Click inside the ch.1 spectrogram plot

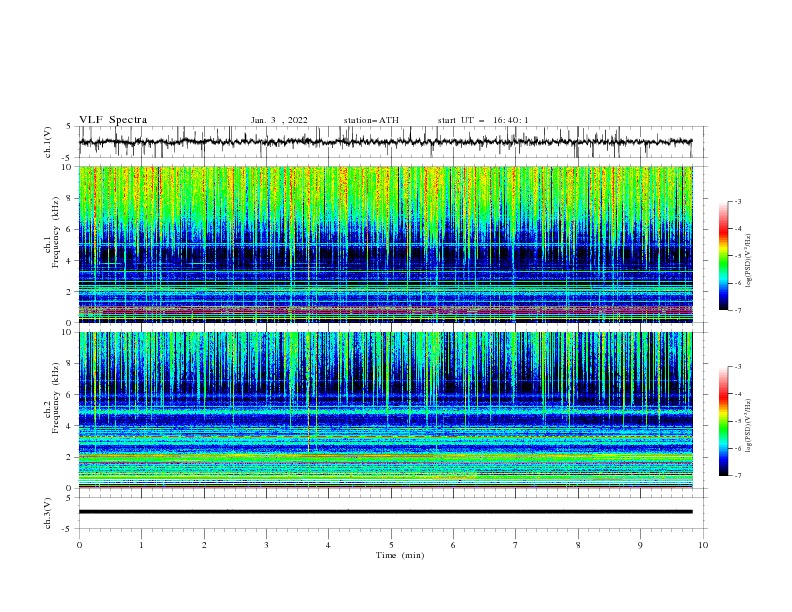pyautogui.click(x=385, y=244)
